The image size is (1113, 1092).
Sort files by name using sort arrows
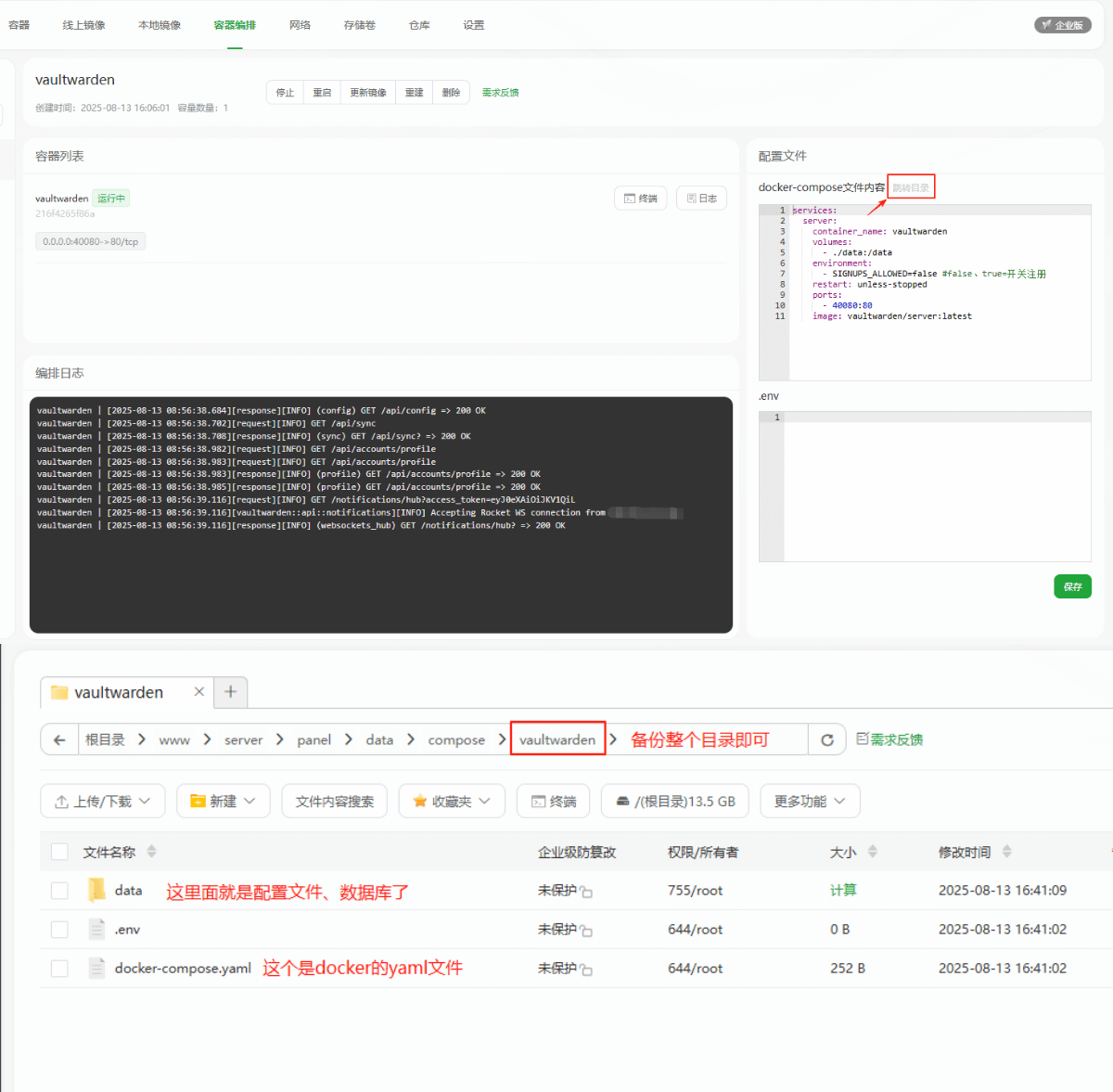[152, 852]
